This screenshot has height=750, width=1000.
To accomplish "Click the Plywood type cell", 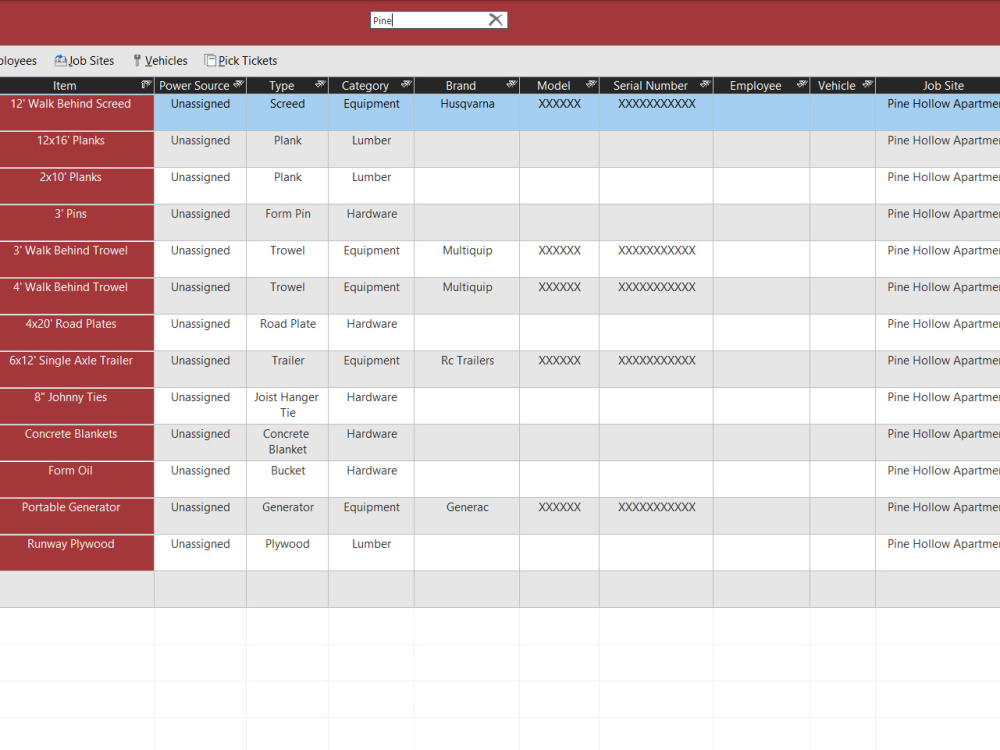I will [288, 552].
